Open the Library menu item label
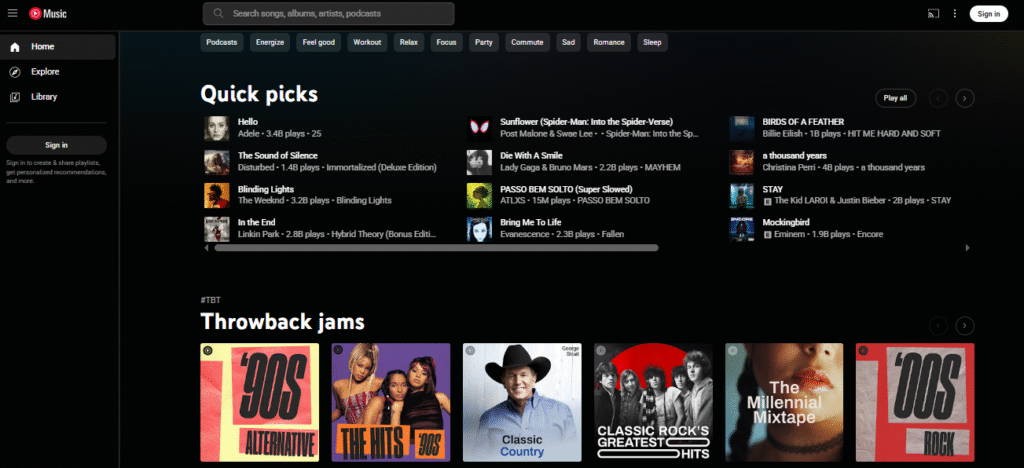 click(44, 97)
